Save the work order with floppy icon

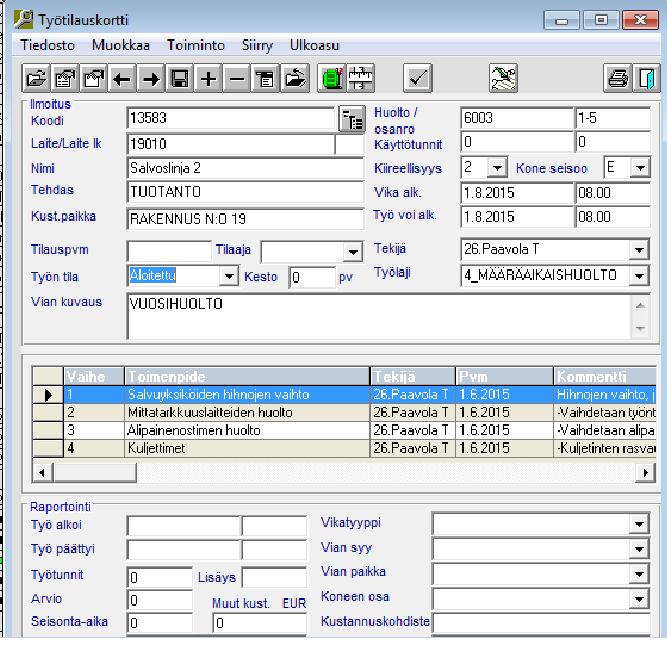click(x=180, y=78)
